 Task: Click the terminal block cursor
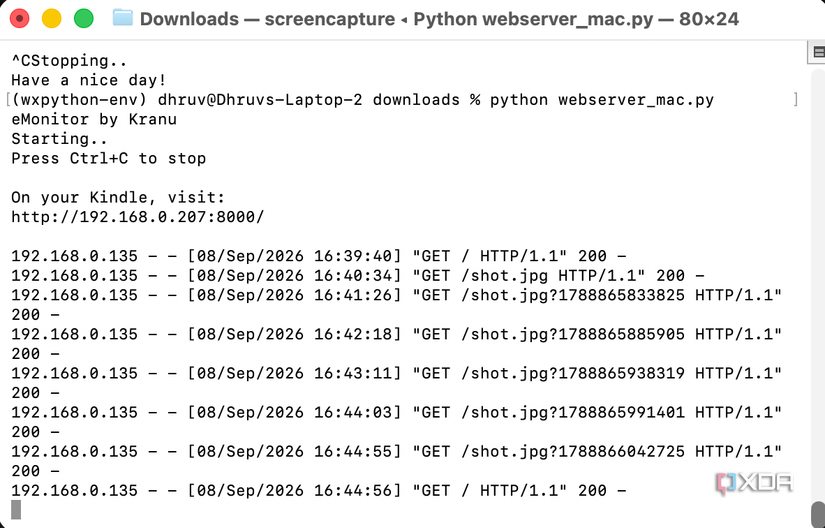pos(16,510)
